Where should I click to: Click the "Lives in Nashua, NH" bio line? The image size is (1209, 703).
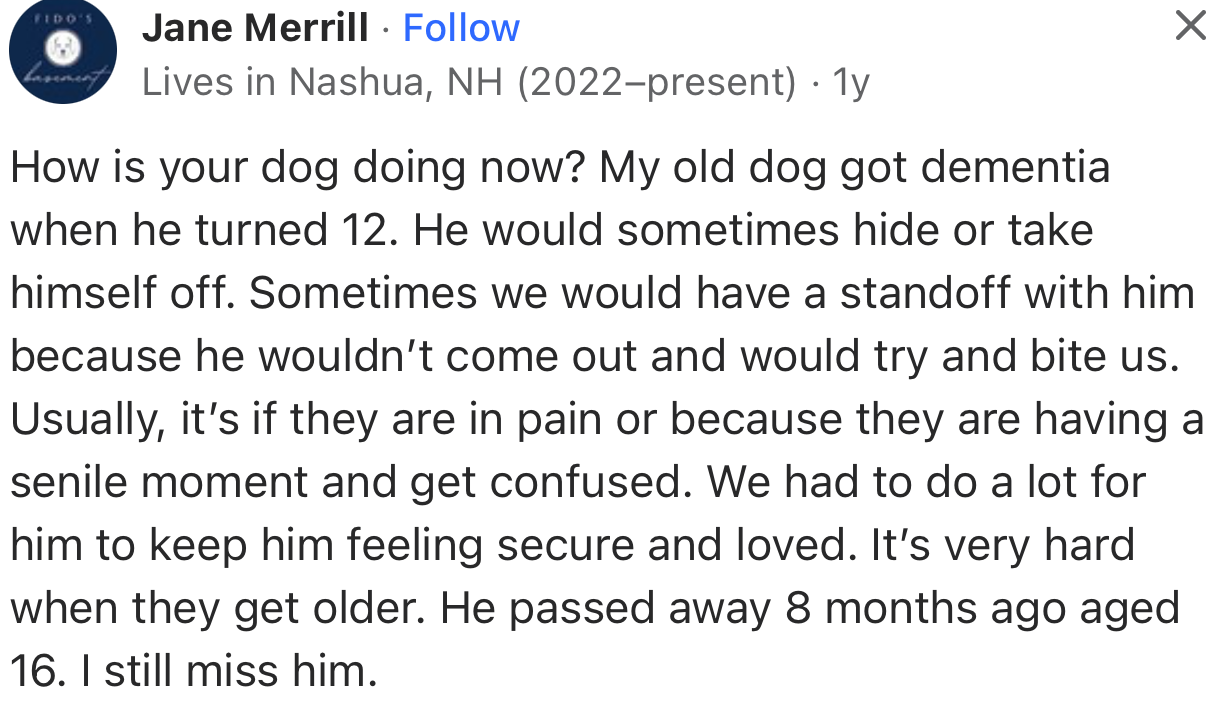pos(324,82)
